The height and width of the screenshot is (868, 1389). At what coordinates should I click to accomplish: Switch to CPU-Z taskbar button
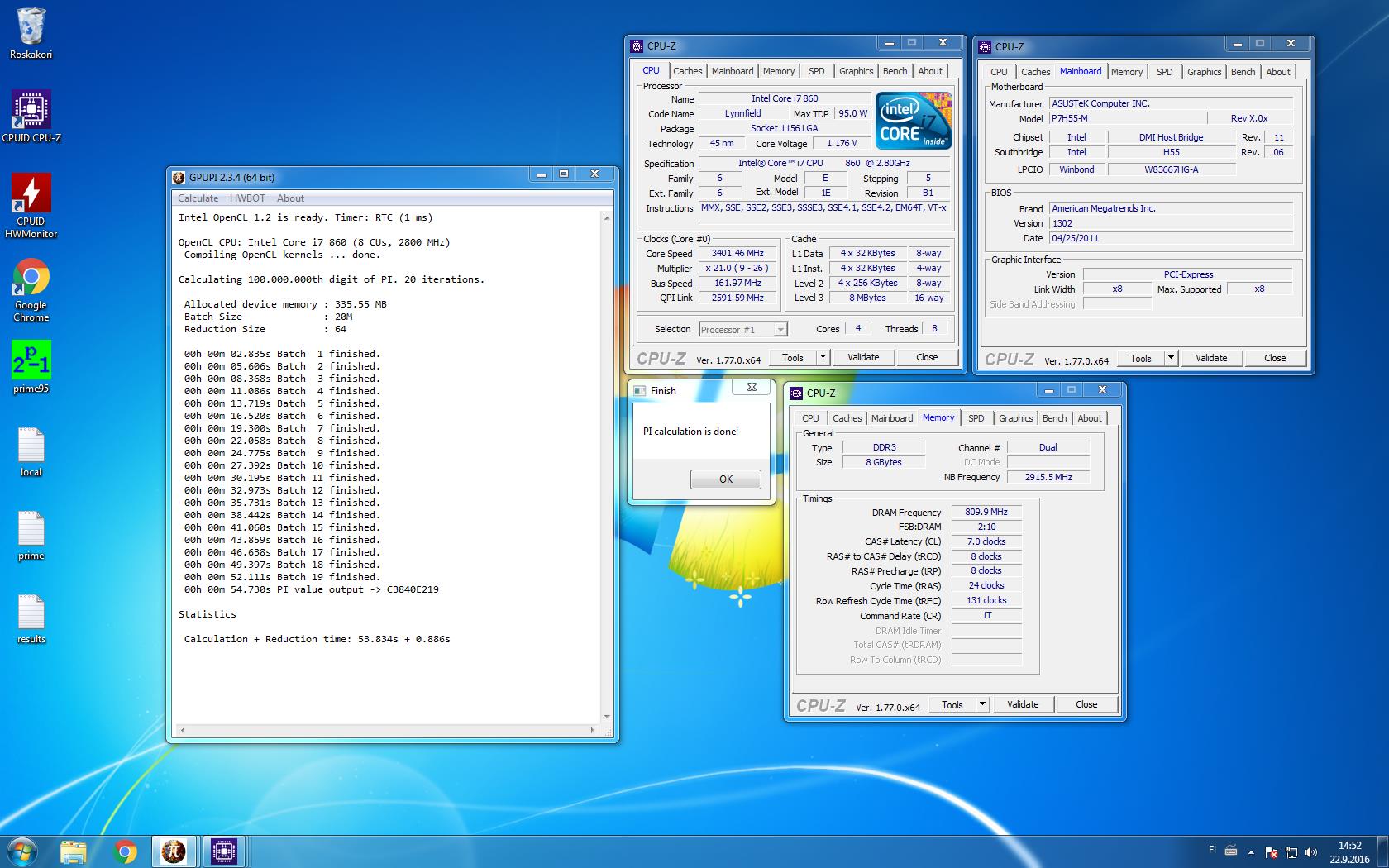tap(223, 851)
